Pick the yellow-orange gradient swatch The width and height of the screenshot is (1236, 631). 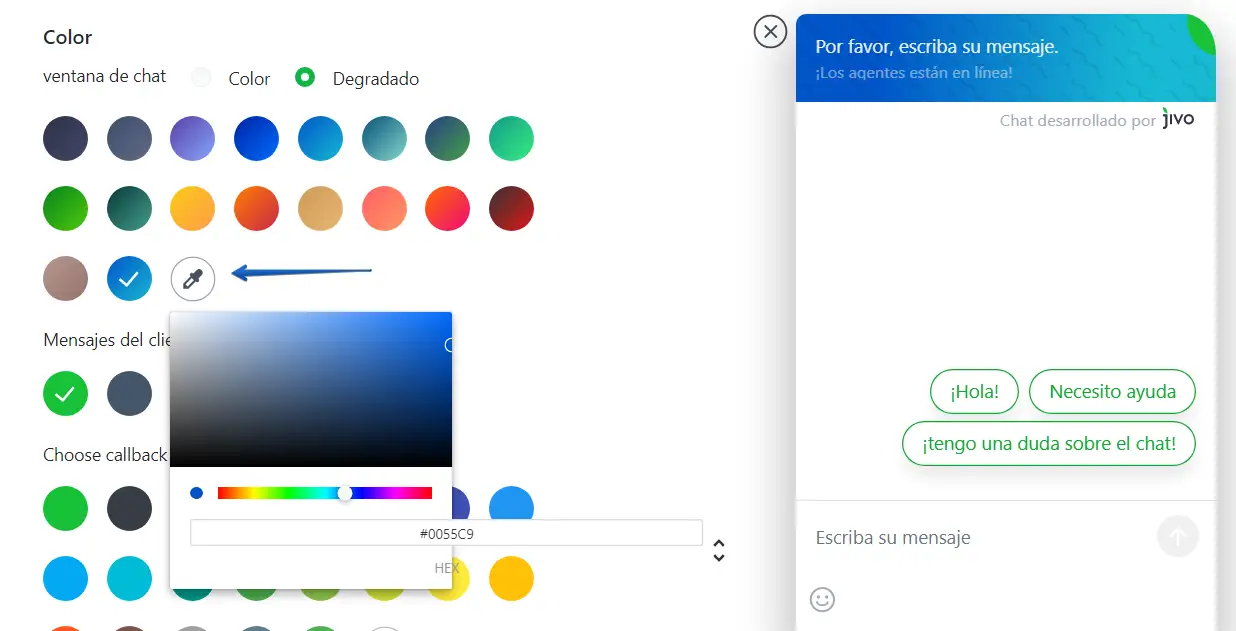[x=193, y=209]
